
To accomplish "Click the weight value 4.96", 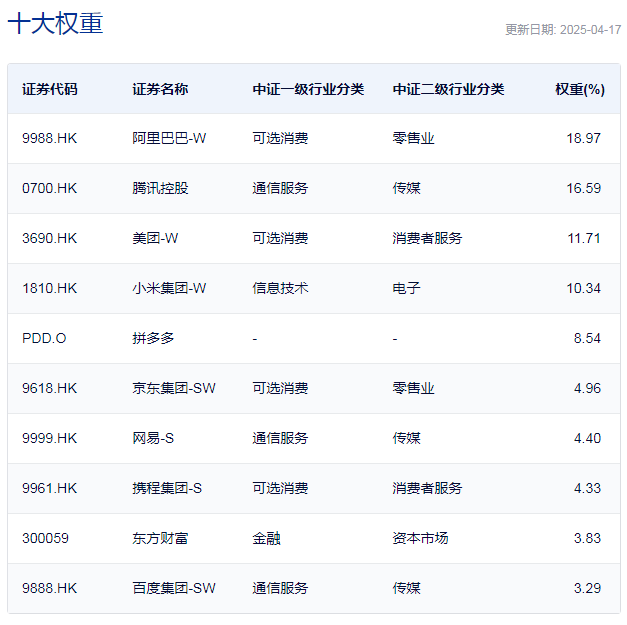I will click(x=587, y=388).
